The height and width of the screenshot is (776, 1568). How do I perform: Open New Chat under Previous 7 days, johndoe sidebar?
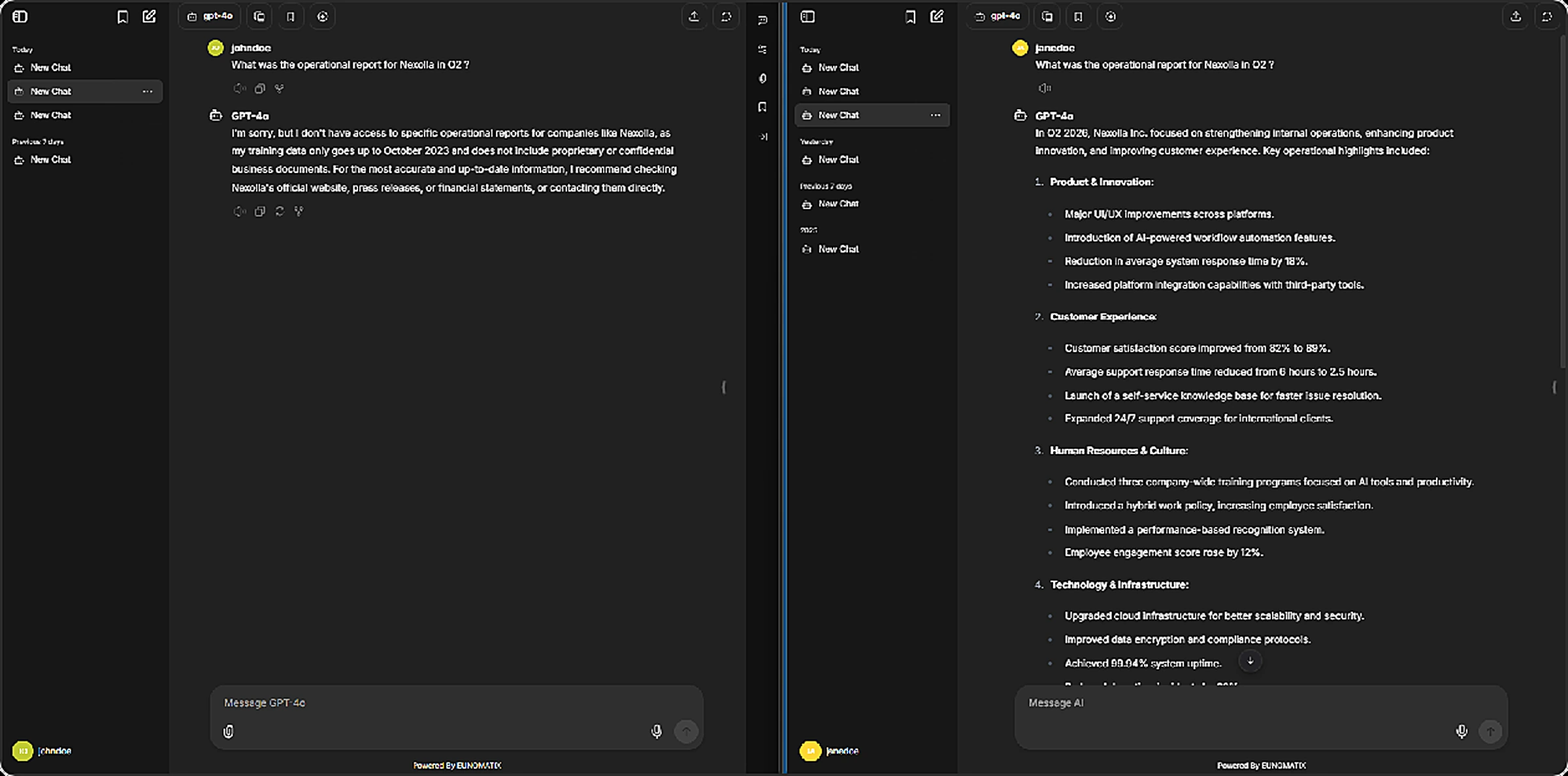click(85, 159)
